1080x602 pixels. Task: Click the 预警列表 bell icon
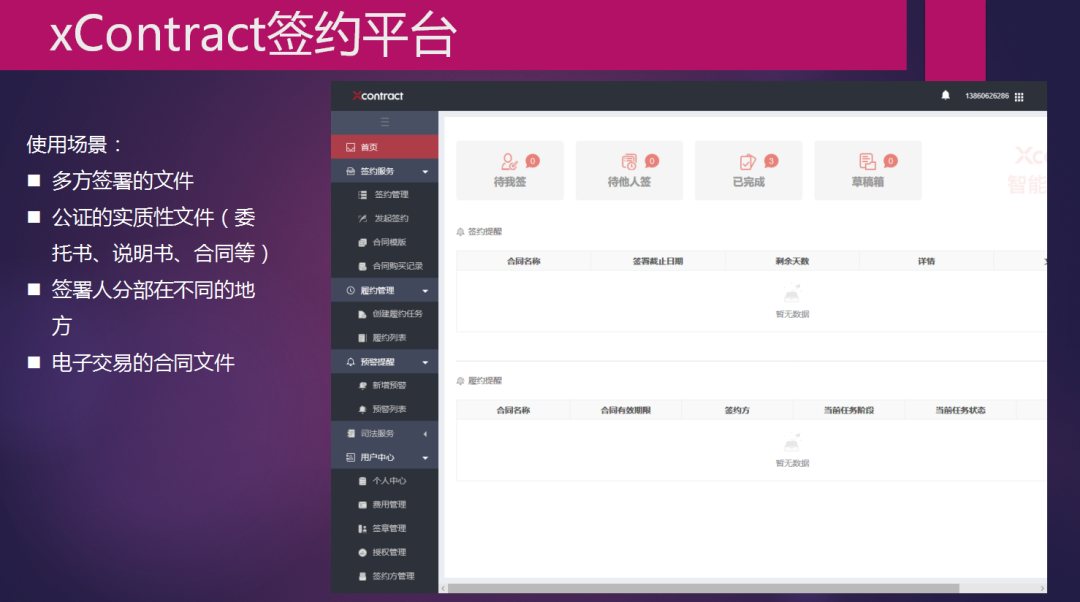(362, 409)
